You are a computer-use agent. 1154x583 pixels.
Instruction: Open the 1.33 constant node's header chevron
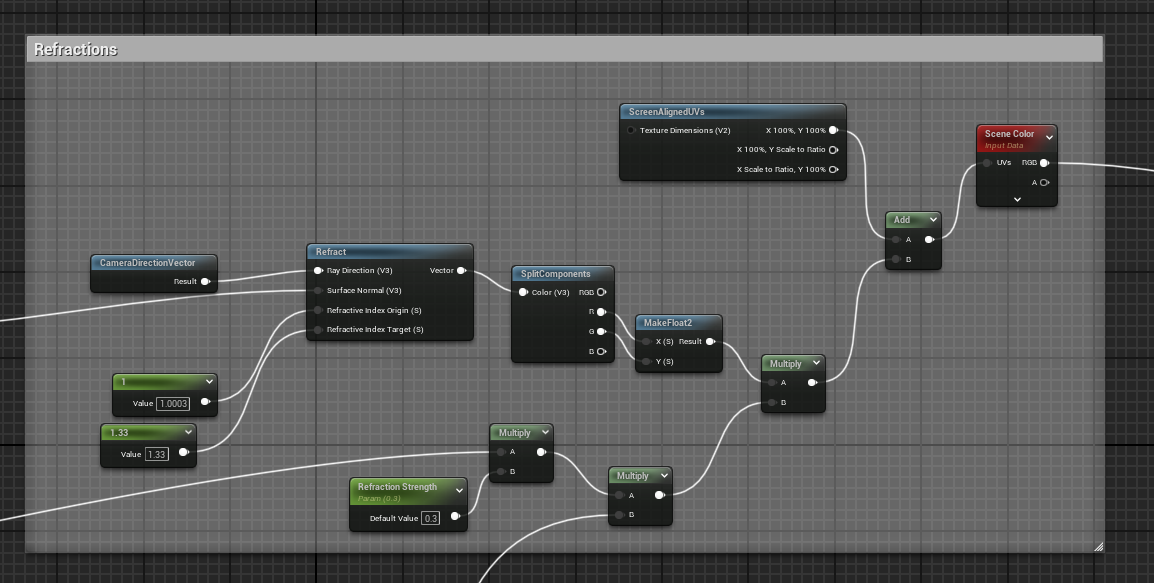point(188,432)
